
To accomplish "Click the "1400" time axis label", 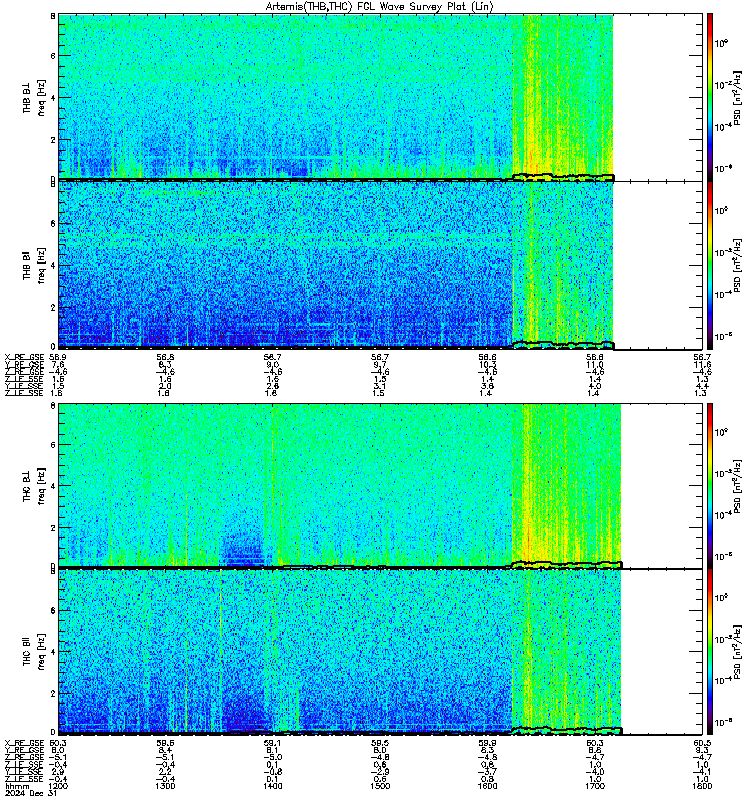I will [x=272, y=786].
